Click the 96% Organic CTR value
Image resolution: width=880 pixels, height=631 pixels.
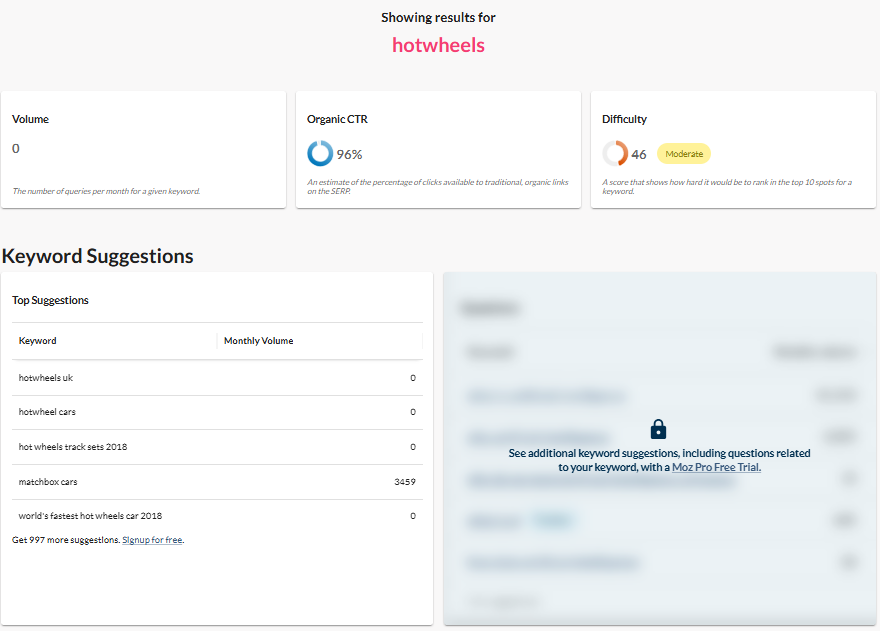click(x=349, y=154)
